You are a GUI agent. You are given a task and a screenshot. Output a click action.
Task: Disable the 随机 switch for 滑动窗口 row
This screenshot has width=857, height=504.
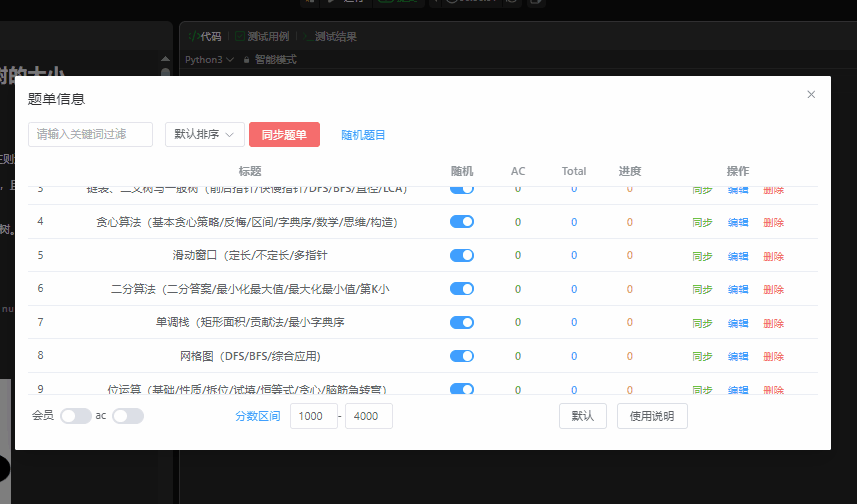coord(462,255)
